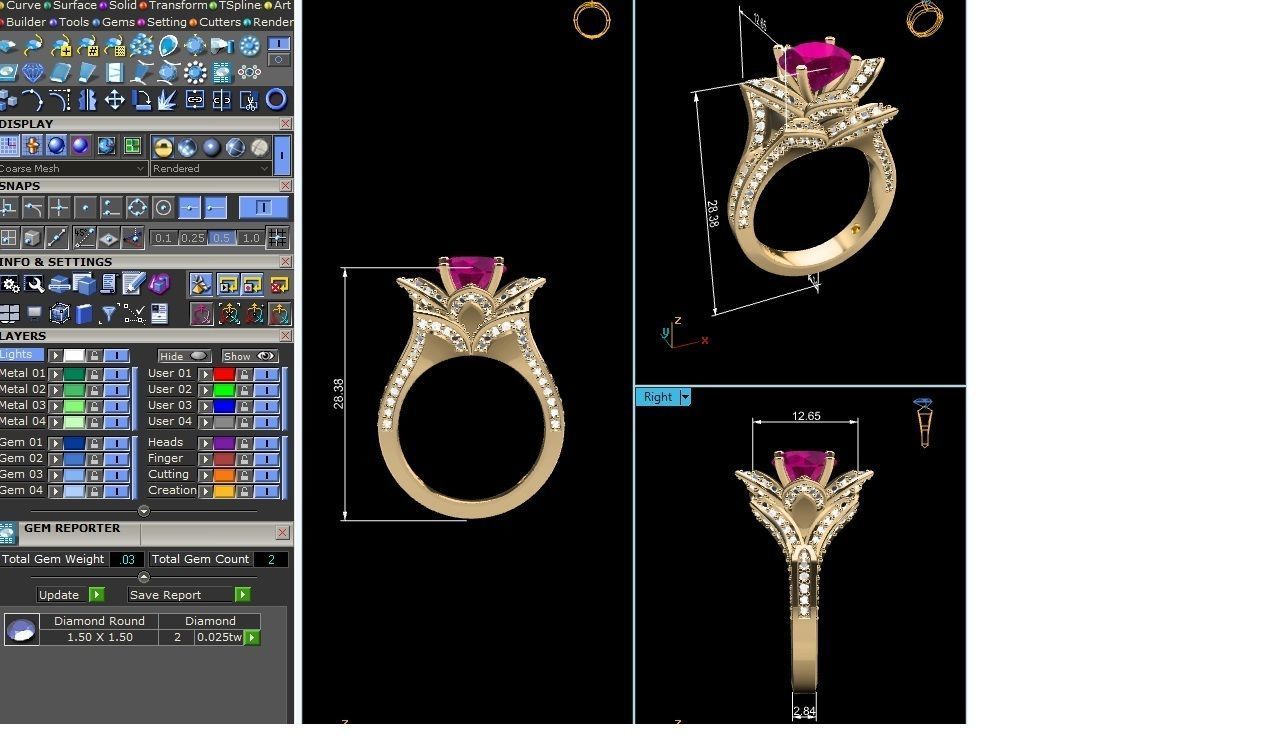Select the Fillet corner curve tool
Image resolution: width=1274 pixels, height=753 pixels.
[x=60, y=99]
